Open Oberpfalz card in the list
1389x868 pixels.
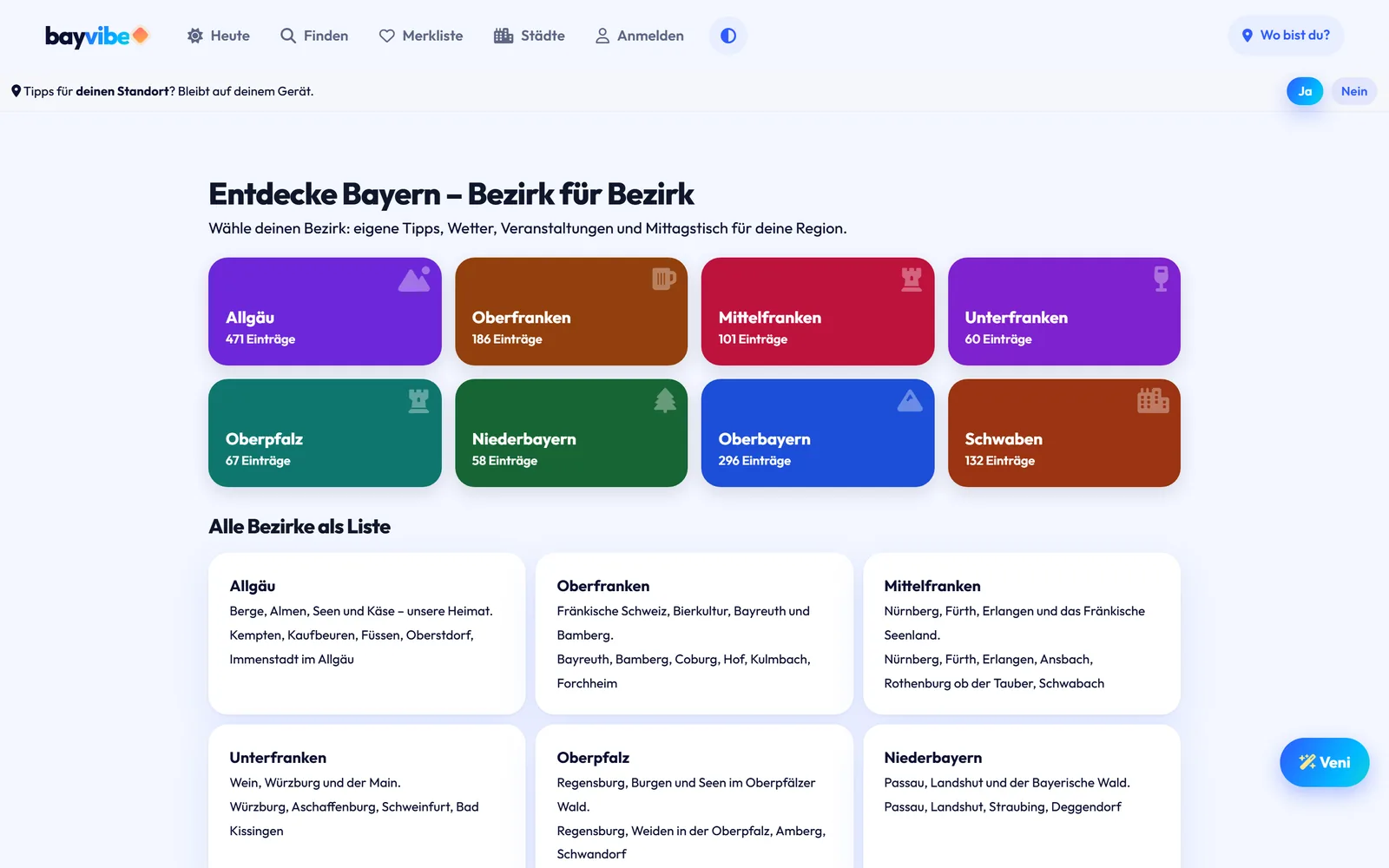point(694,797)
